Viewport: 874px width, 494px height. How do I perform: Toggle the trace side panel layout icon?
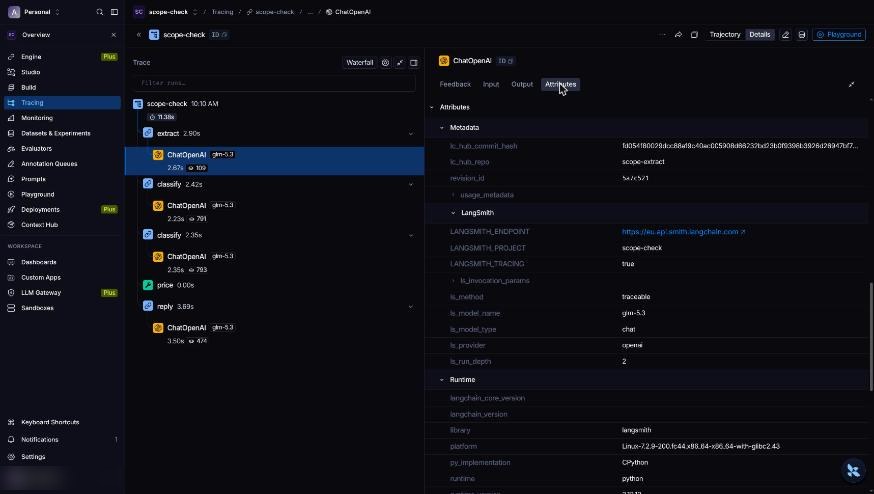point(414,63)
